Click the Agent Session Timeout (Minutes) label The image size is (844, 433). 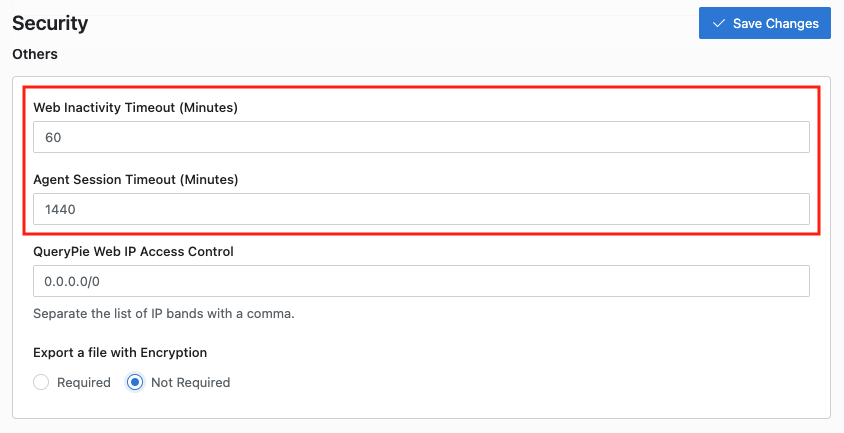(x=136, y=179)
